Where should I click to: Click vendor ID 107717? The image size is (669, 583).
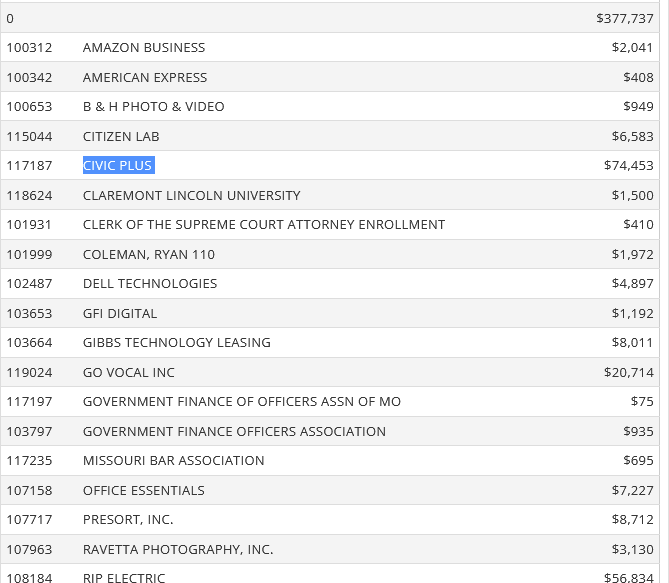pos(29,519)
